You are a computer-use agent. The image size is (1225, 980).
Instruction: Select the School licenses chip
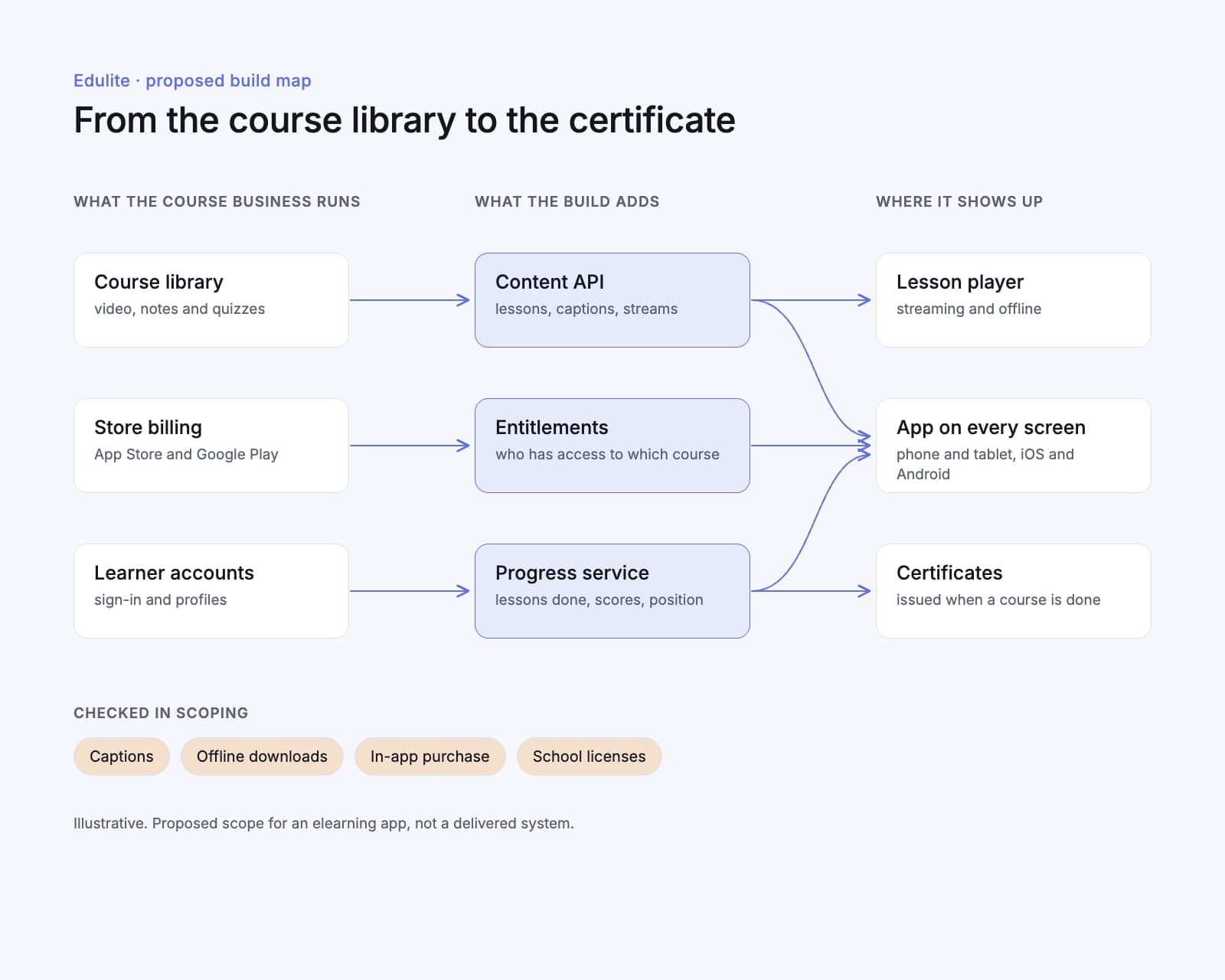(590, 756)
